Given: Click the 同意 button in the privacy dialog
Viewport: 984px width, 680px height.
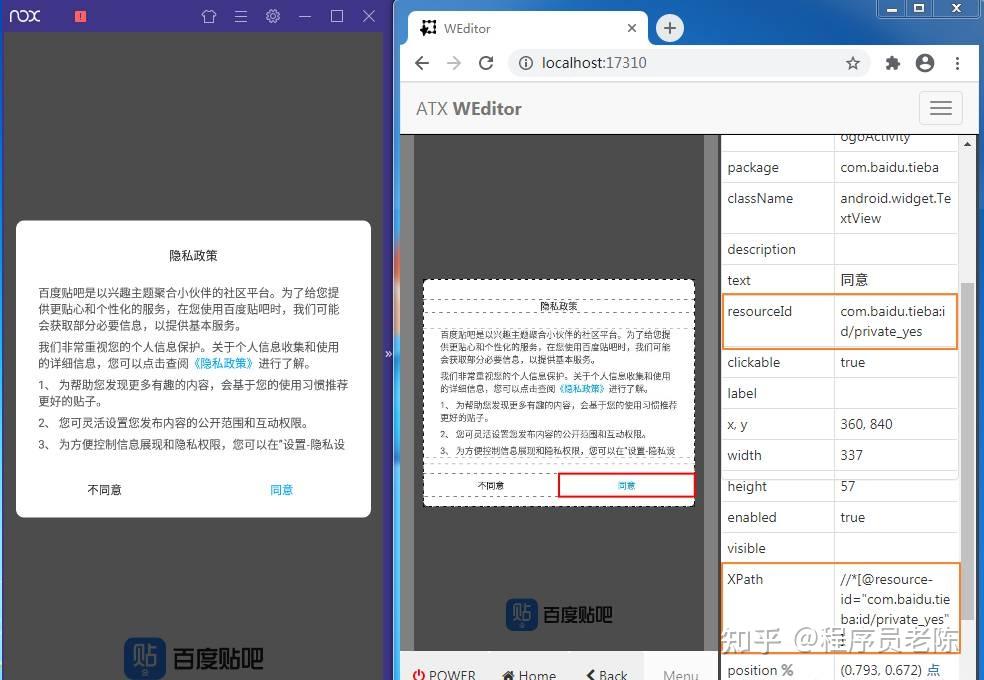Looking at the screenshot, I should (281, 490).
